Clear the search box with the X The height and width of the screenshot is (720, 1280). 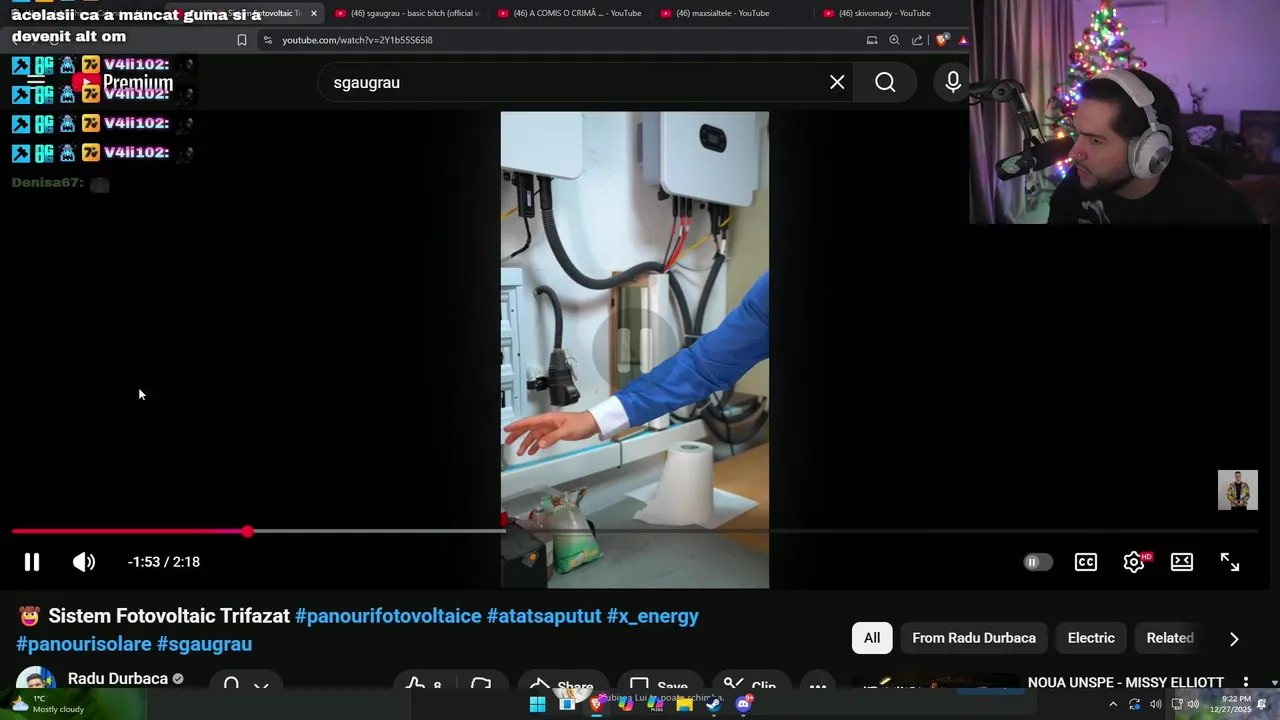[x=837, y=82]
